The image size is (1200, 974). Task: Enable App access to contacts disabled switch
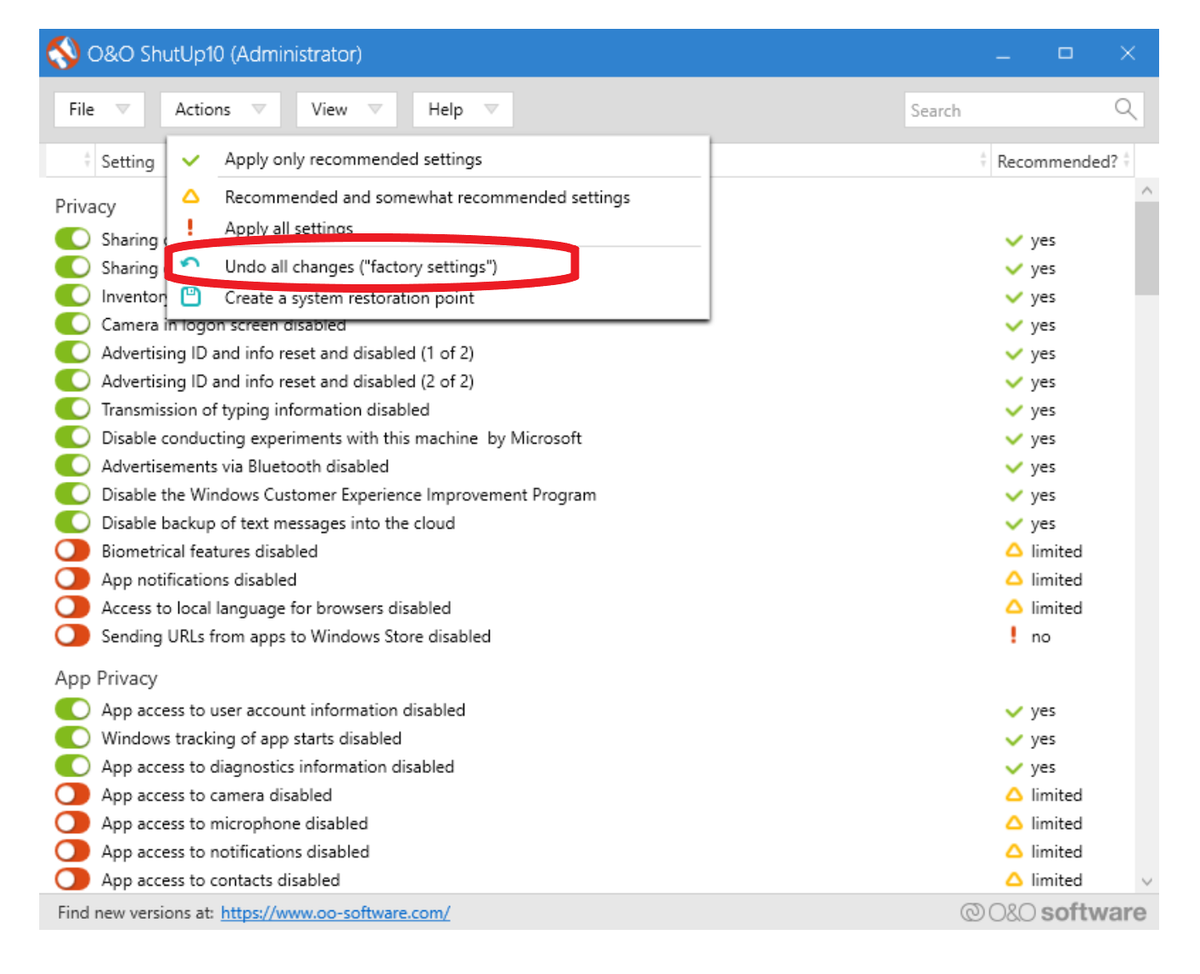coord(72,879)
